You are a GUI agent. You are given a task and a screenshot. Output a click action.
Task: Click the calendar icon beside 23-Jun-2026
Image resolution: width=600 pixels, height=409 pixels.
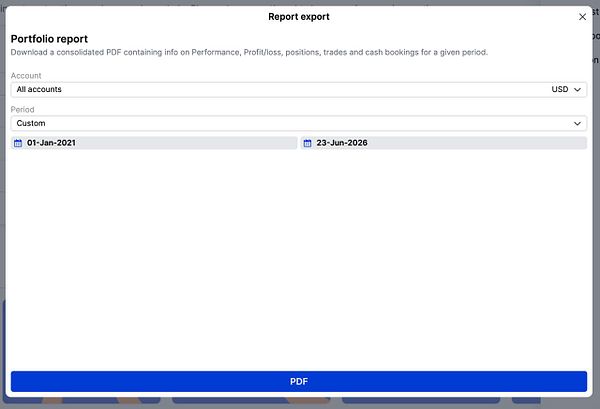[307, 143]
